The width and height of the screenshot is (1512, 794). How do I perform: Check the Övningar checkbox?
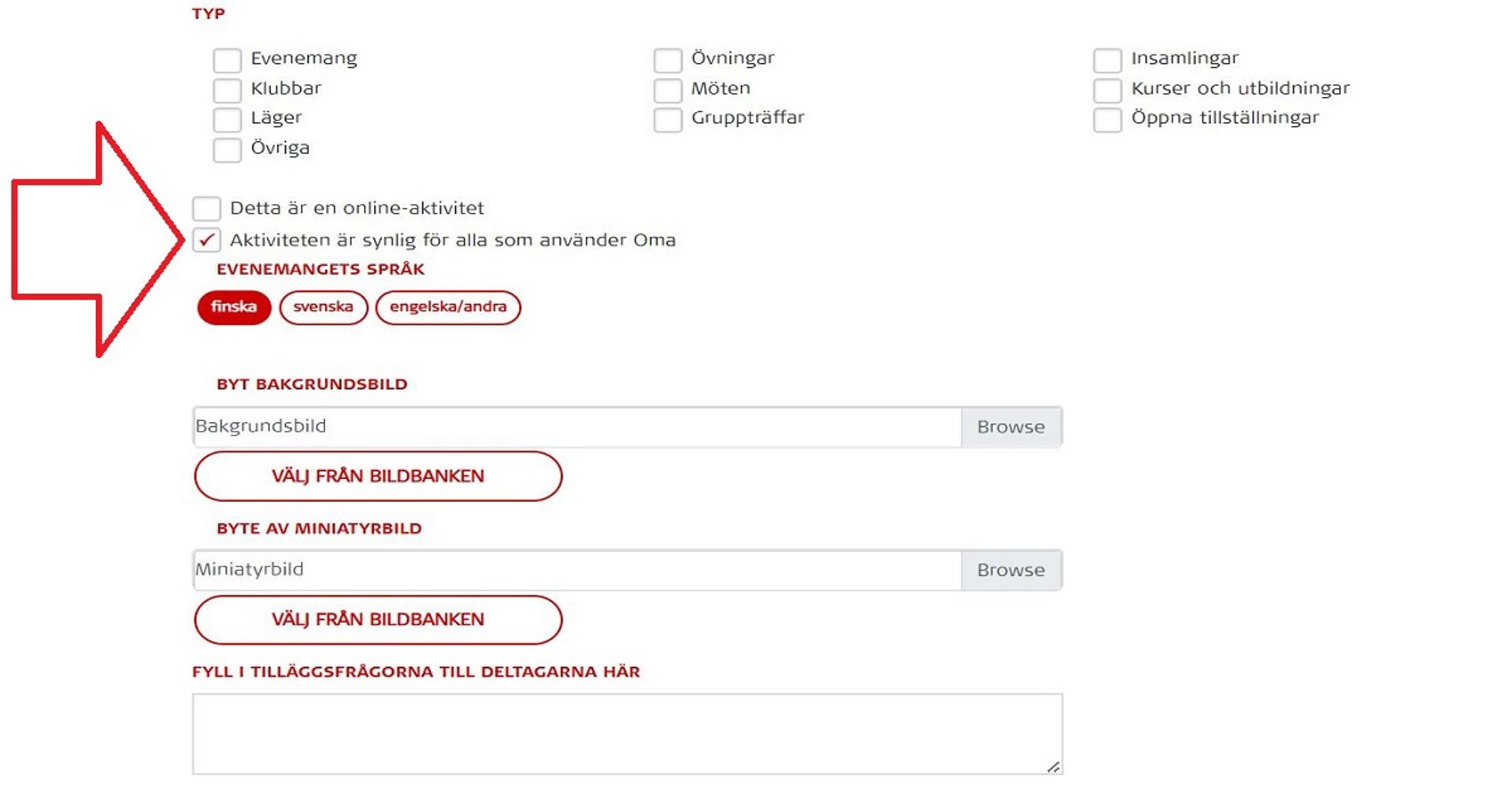pyautogui.click(x=667, y=60)
